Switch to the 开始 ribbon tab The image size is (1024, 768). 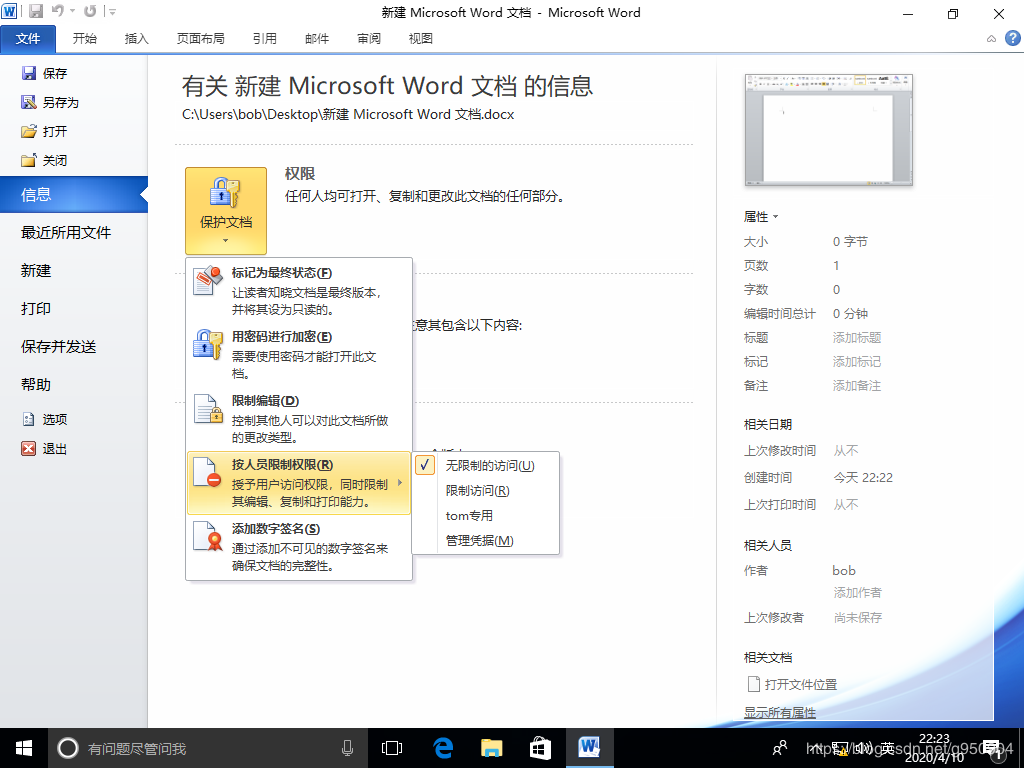coord(85,39)
